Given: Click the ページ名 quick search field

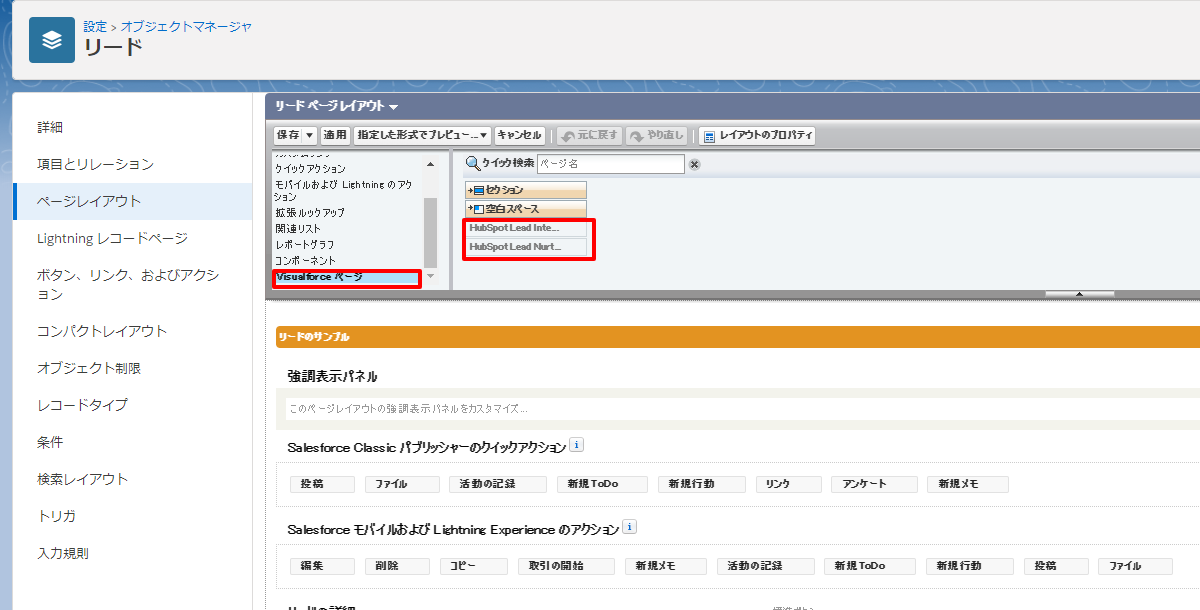Looking at the screenshot, I should tap(610, 164).
